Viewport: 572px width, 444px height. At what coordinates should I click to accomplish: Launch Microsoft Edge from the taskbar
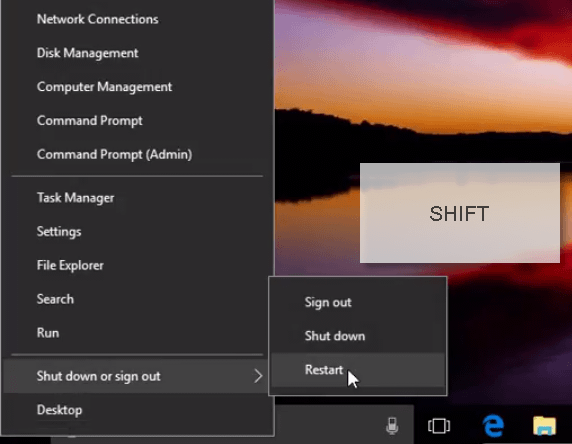[x=493, y=426]
